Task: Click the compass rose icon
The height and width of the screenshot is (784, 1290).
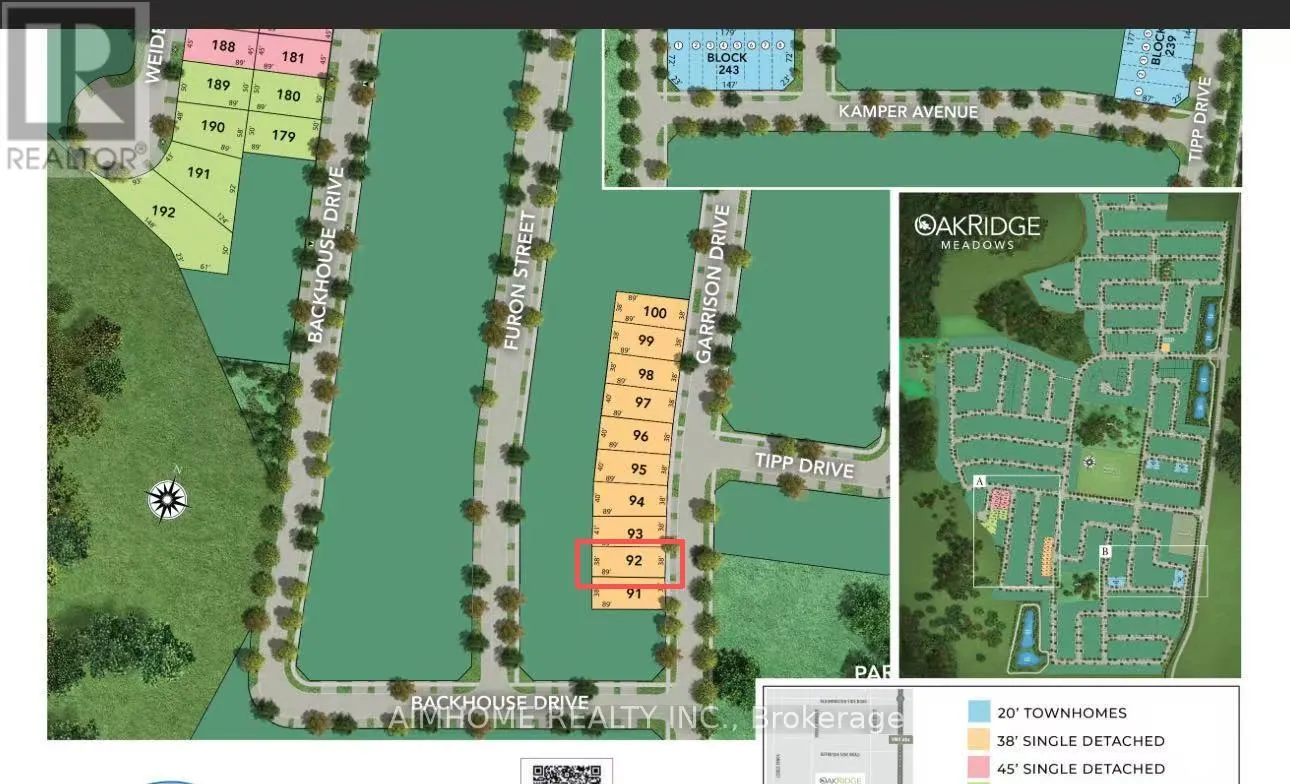Action: [x=168, y=499]
